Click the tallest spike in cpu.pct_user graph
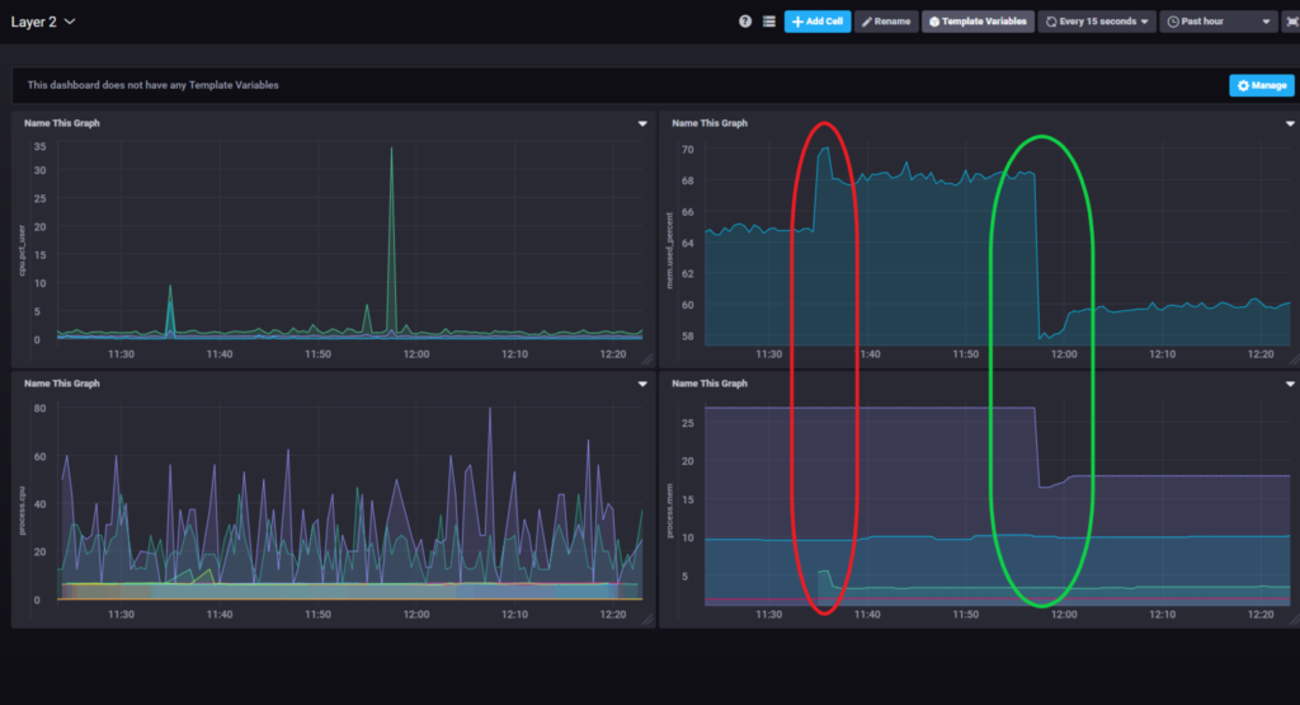Viewport: 1300px width, 705px height. (x=391, y=150)
